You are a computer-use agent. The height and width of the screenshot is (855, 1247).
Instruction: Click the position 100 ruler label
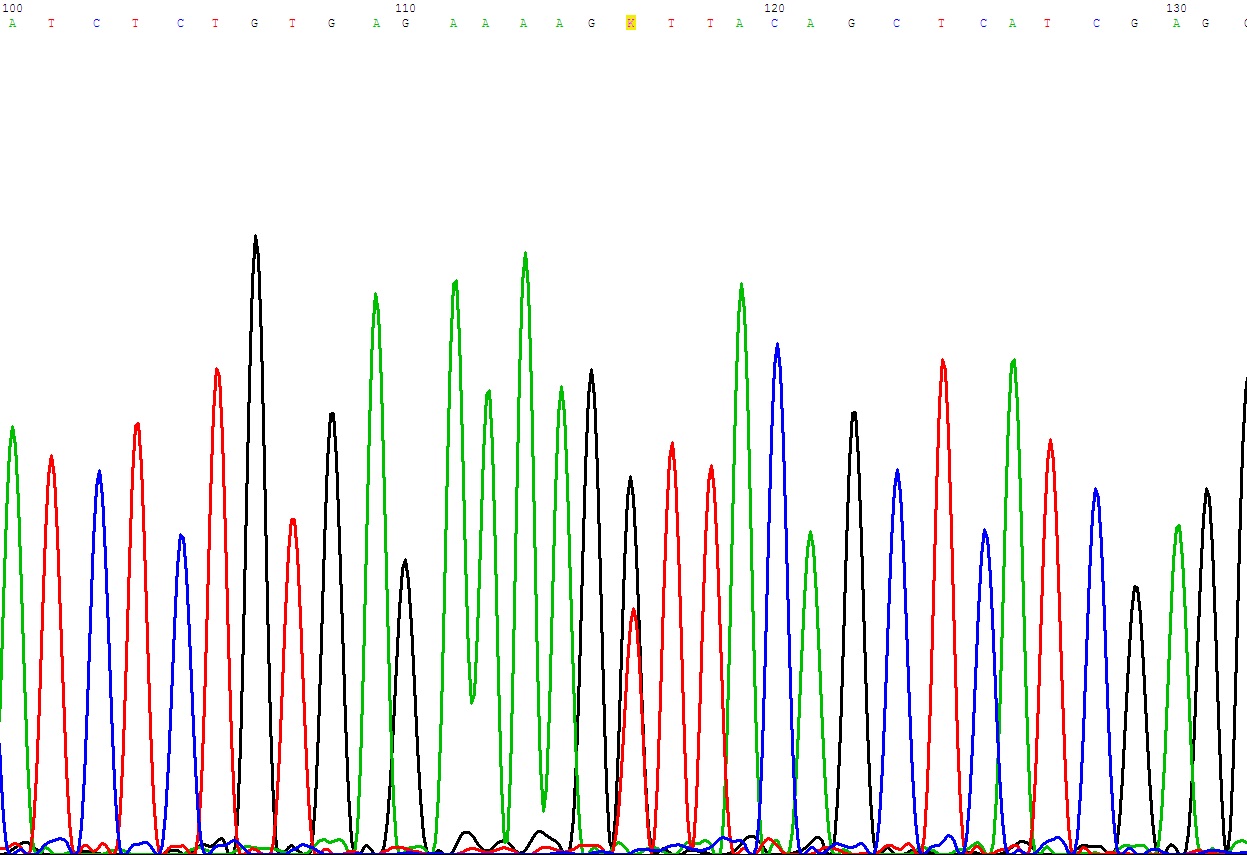pos(12,8)
